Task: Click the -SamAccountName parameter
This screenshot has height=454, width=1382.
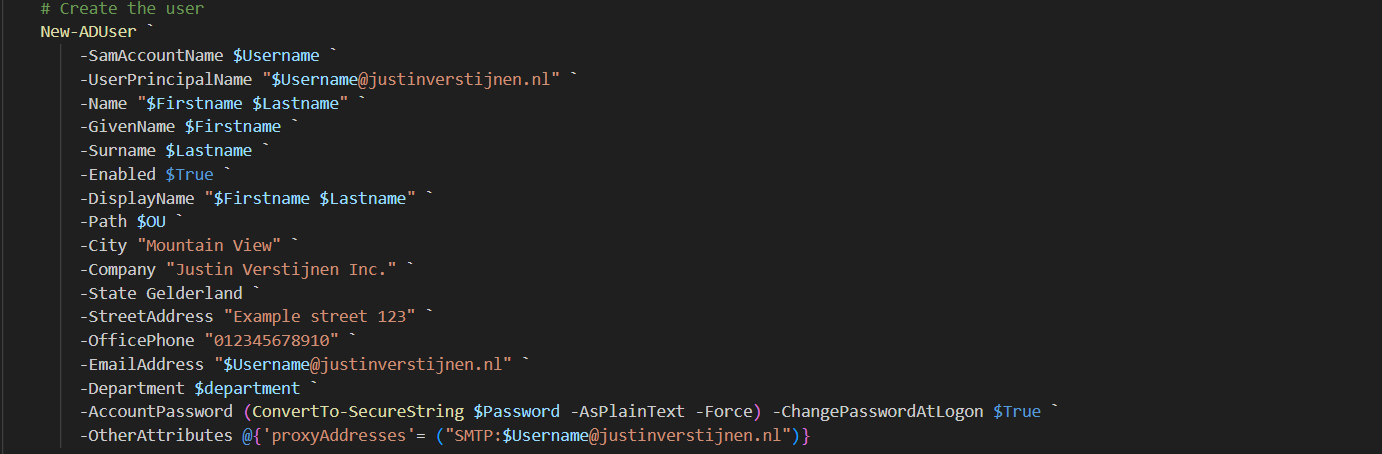Action: tap(152, 56)
